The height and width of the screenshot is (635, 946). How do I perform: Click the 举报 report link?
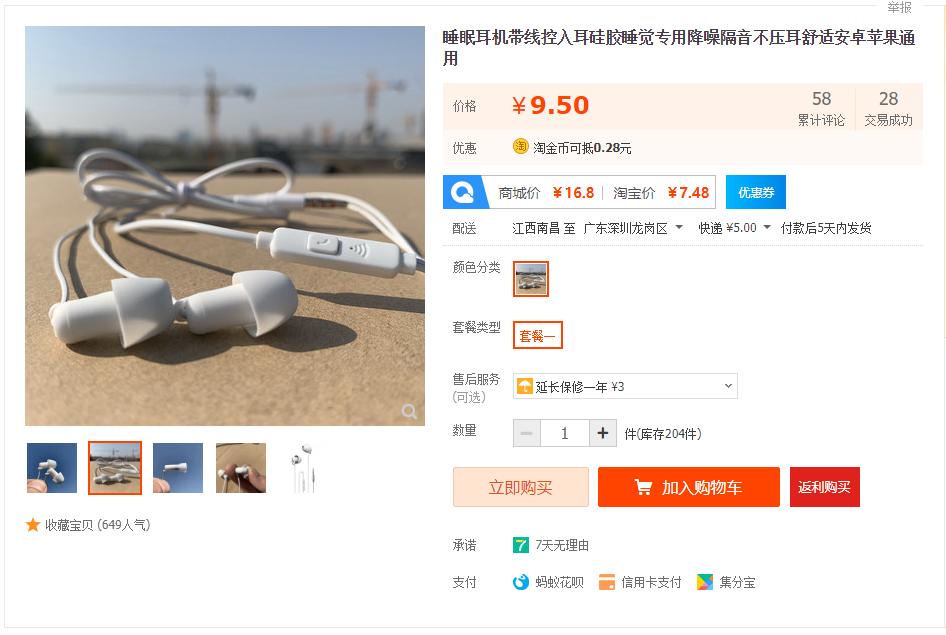[x=899, y=7]
